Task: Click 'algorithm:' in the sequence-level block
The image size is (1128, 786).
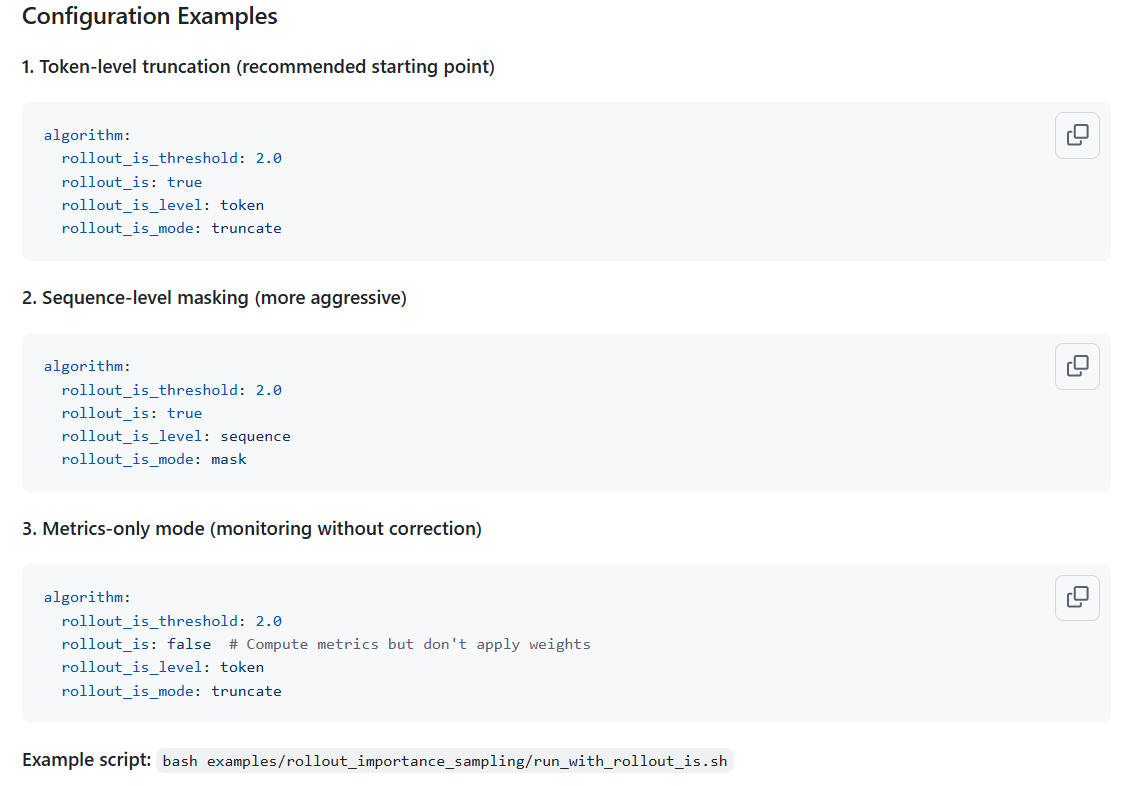Action: point(87,366)
